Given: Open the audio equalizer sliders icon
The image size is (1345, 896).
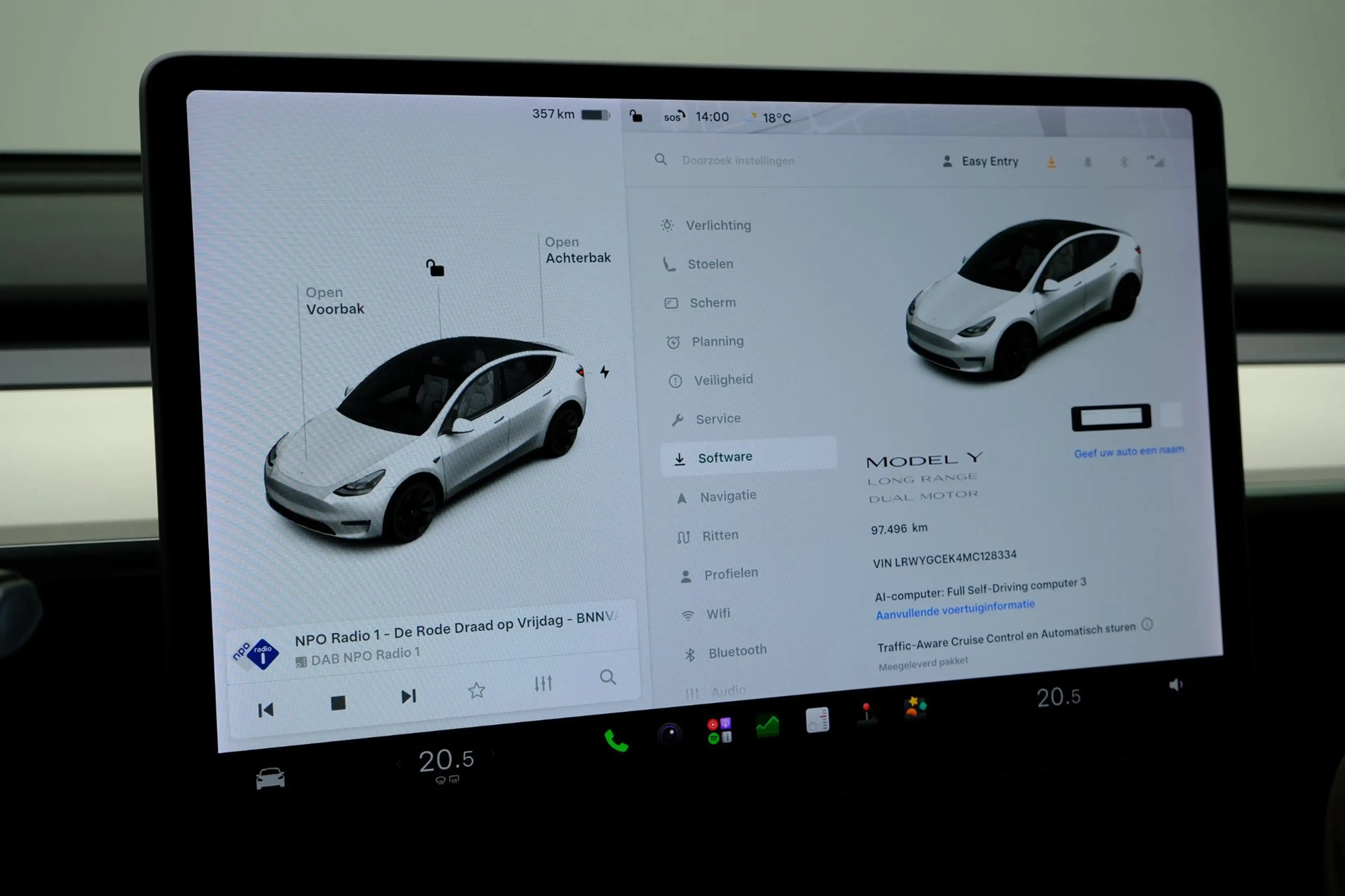Looking at the screenshot, I should pos(543,683).
